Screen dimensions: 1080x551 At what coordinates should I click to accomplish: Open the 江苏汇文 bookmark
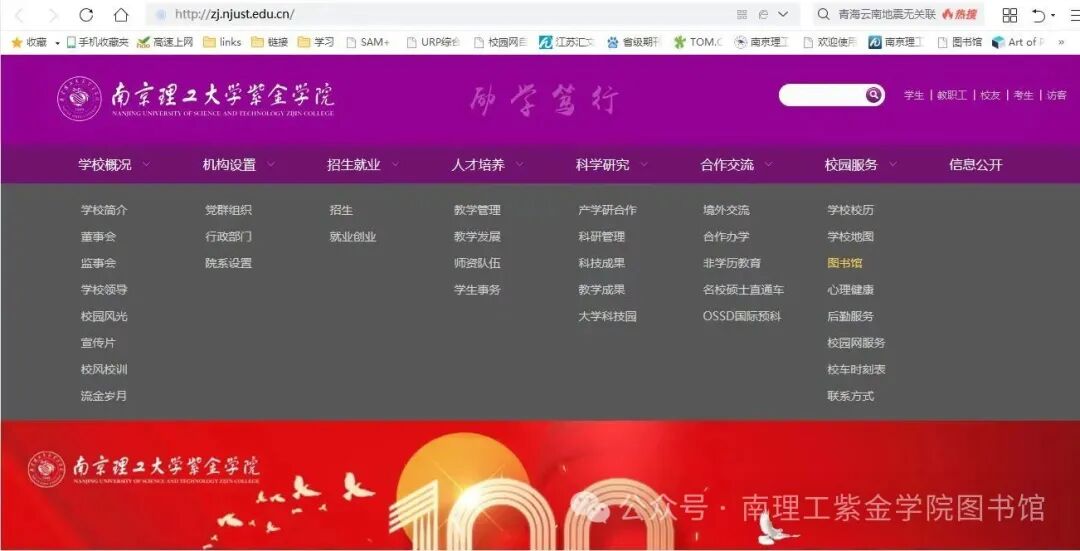coord(566,42)
